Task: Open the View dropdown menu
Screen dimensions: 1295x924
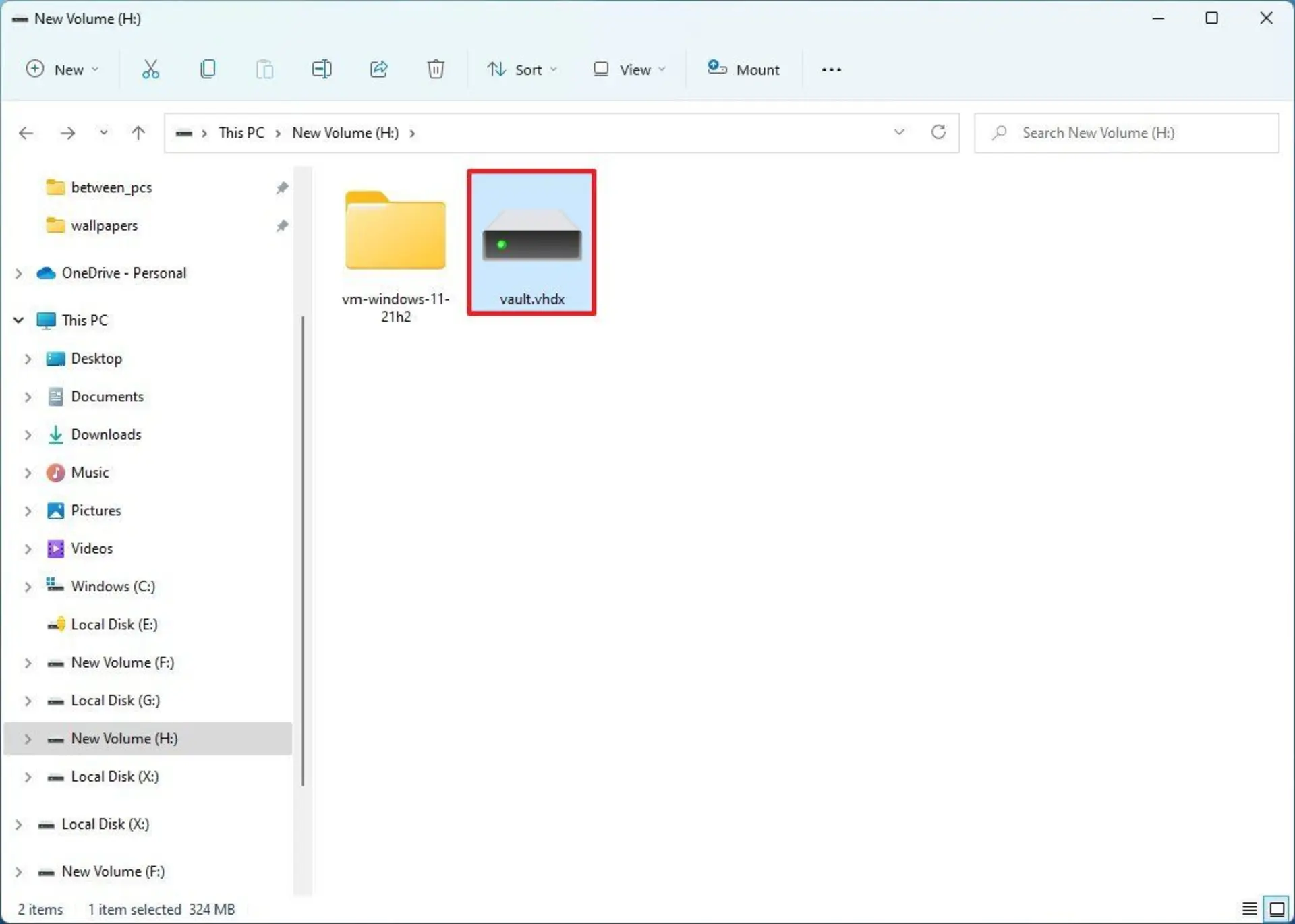Action: click(x=629, y=69)
